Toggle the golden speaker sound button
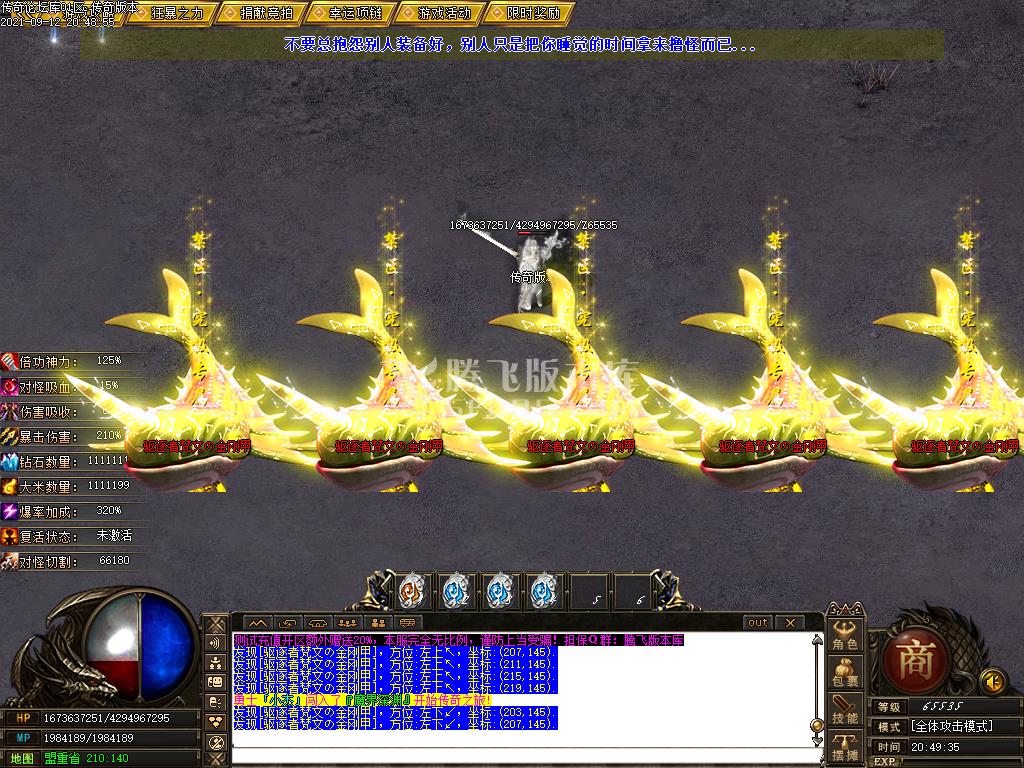This screenshot has height=768, width=1024. tap(993, 682)
